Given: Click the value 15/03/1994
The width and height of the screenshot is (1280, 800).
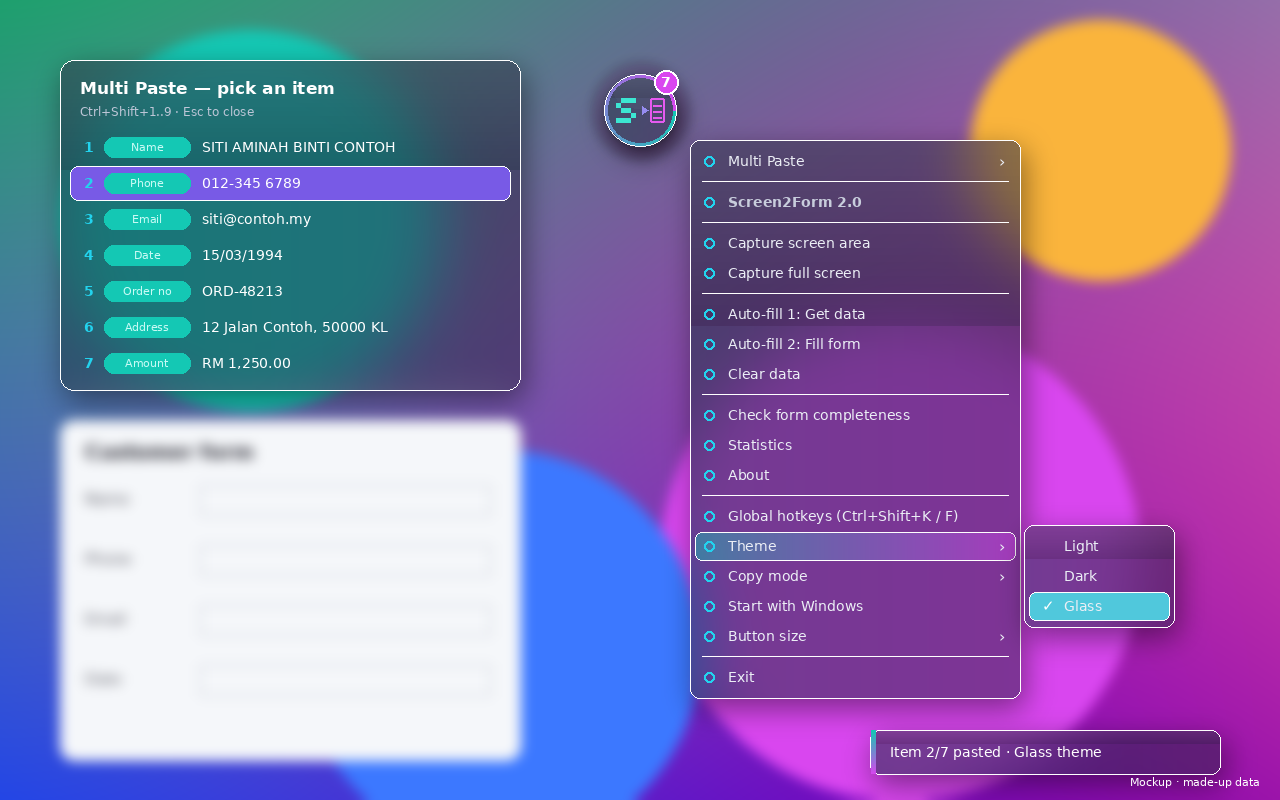Looking at the screenshot, I should tap(242, 255).
